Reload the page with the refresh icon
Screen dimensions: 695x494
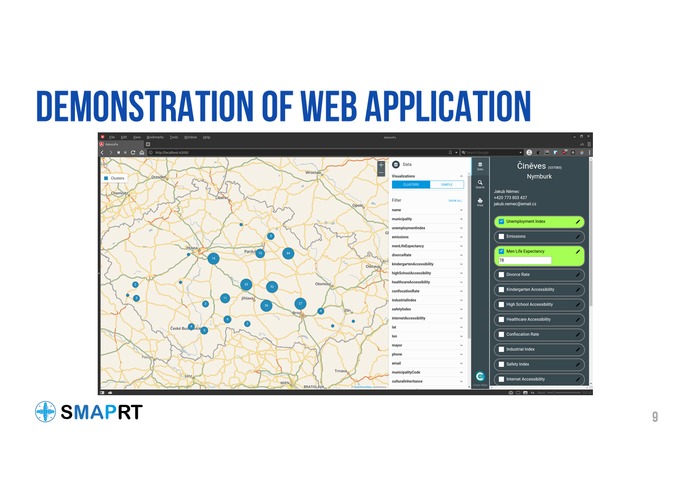[133, 152]
